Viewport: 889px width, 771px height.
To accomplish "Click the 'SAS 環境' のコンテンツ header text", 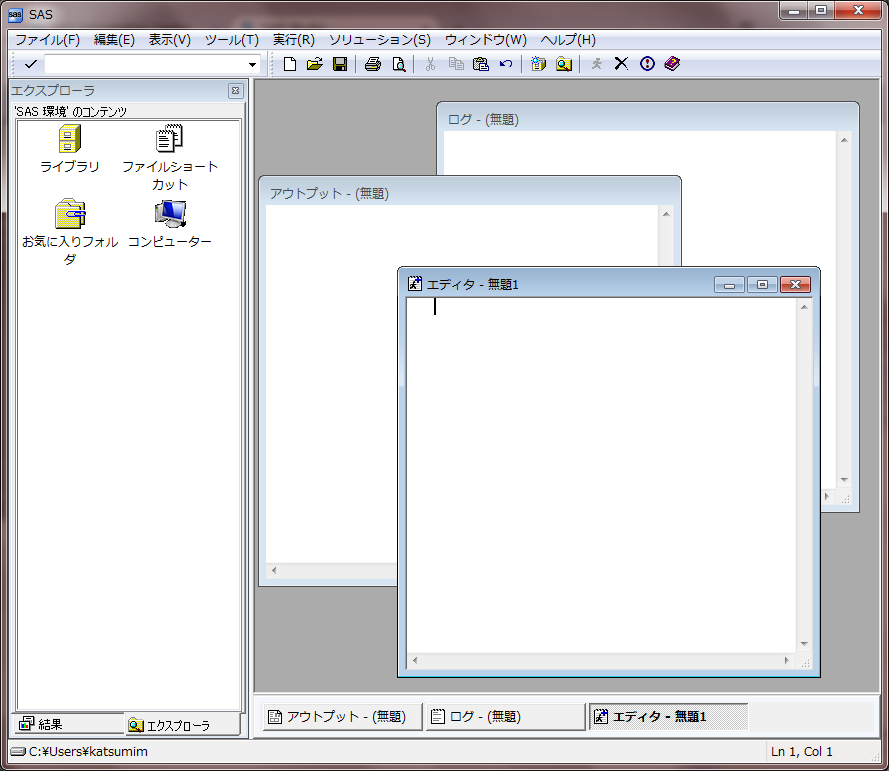I will click(x=70, y=112).
